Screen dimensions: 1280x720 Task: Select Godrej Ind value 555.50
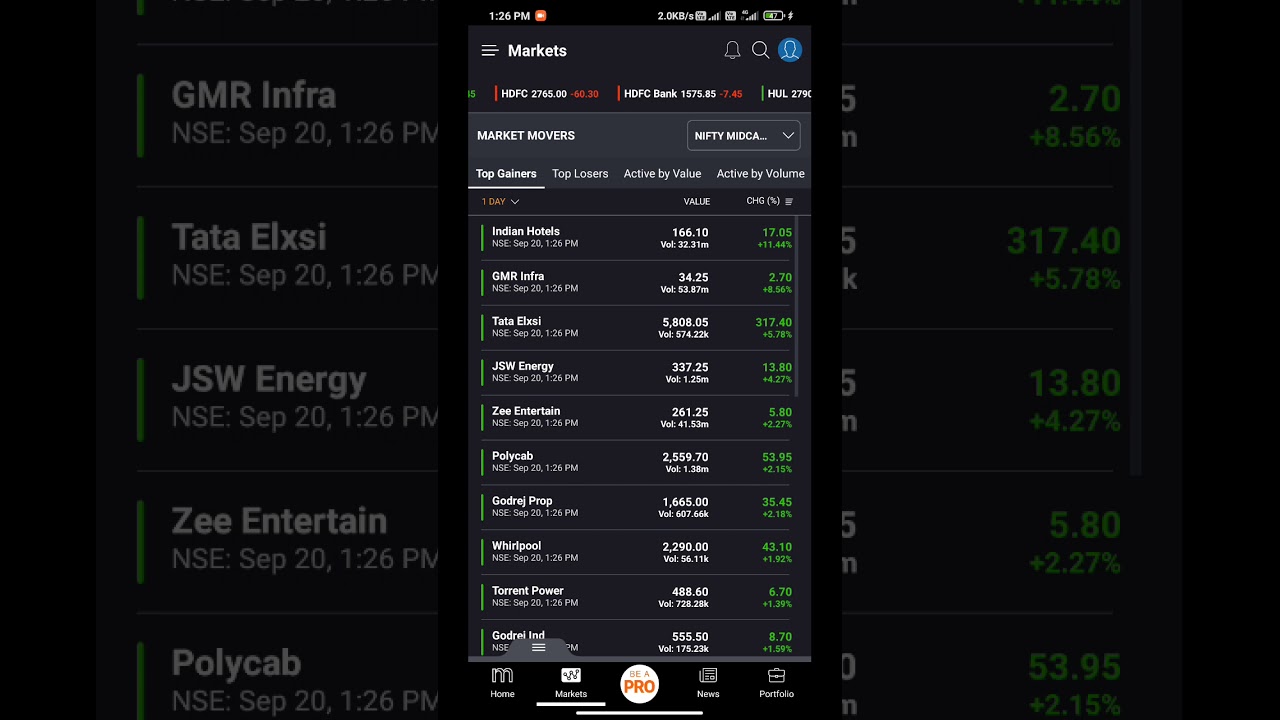coord(690,637)
